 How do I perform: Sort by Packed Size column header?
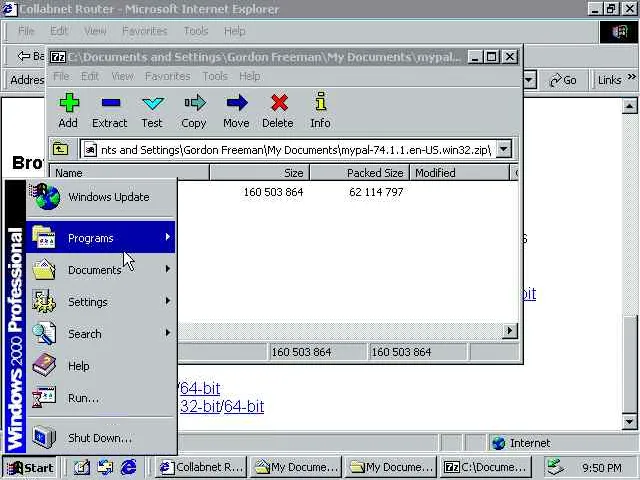(x=360, y=173)
